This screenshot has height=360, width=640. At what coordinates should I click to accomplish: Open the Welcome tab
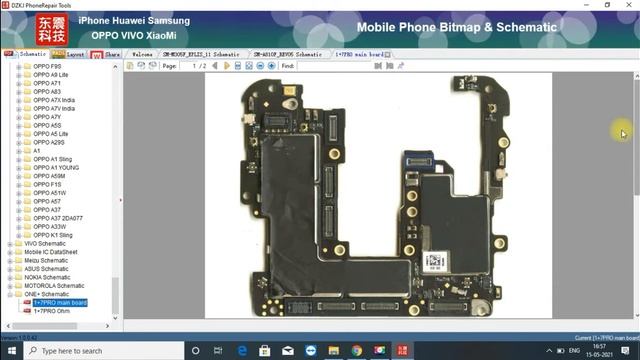[x=142, y=54]
